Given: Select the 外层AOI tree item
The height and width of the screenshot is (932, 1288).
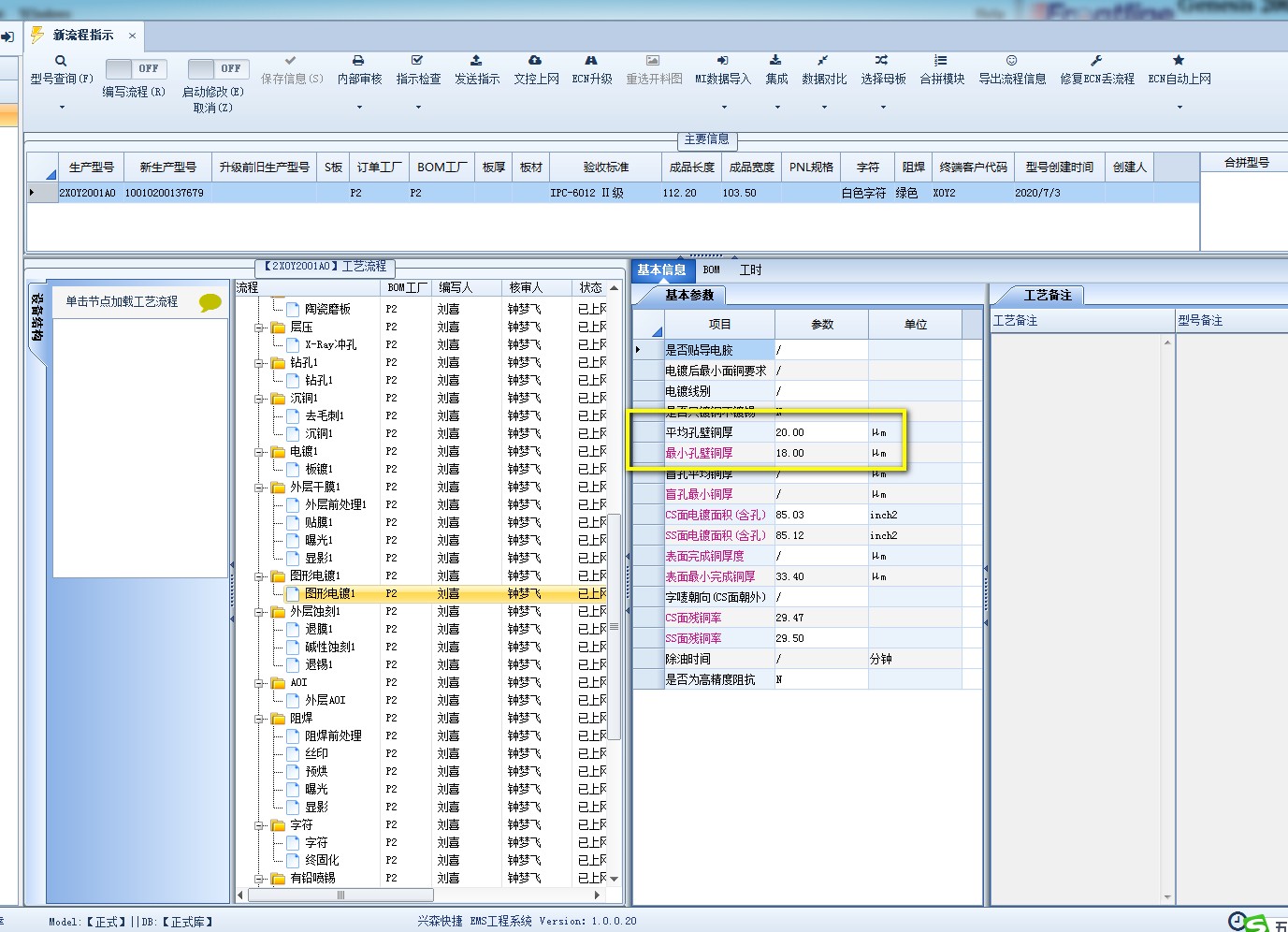Looking at the screenshot, I should [x=325, y=700].
